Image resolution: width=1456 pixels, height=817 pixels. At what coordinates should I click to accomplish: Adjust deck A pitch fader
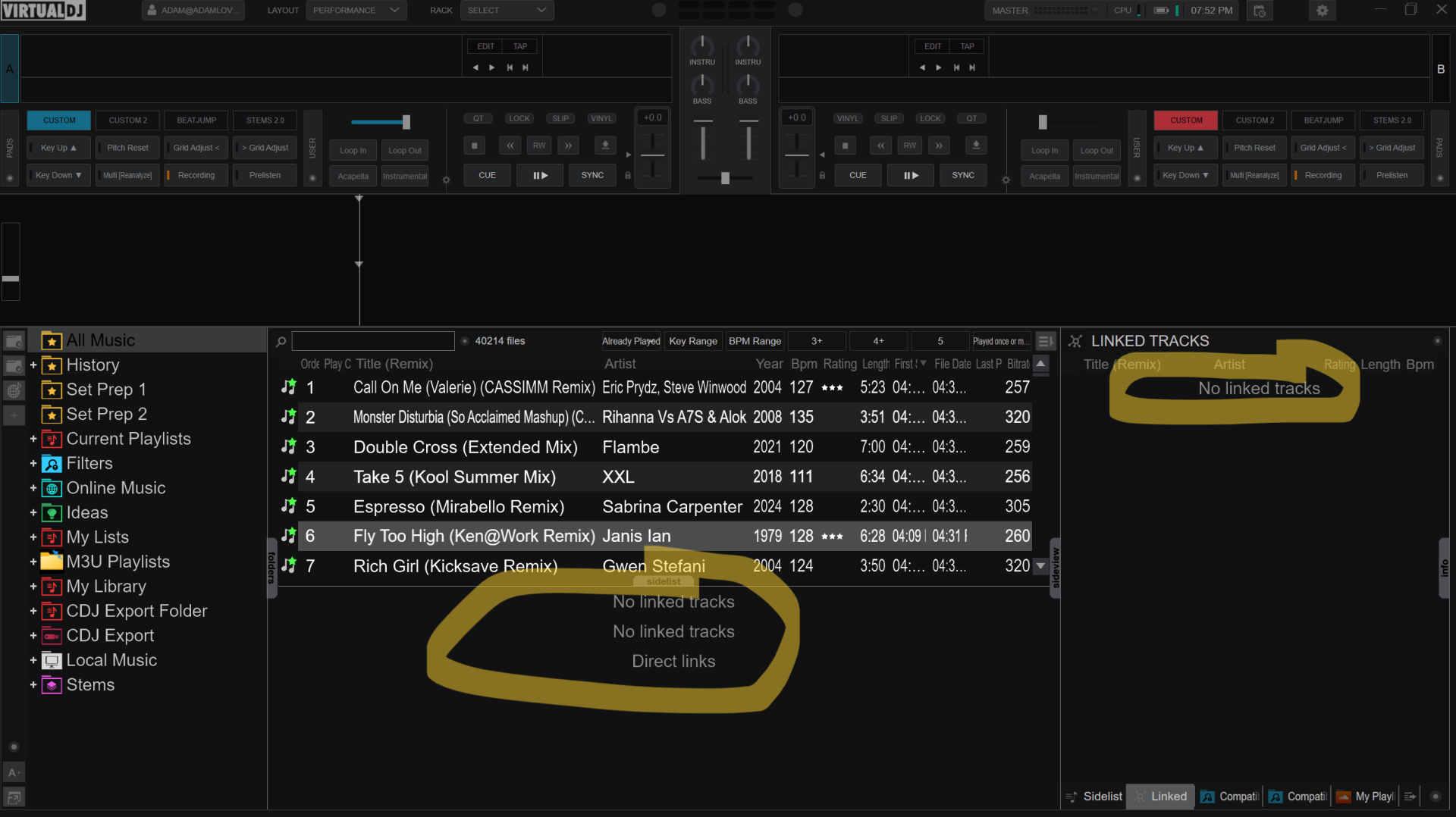(x=652, y=155)
